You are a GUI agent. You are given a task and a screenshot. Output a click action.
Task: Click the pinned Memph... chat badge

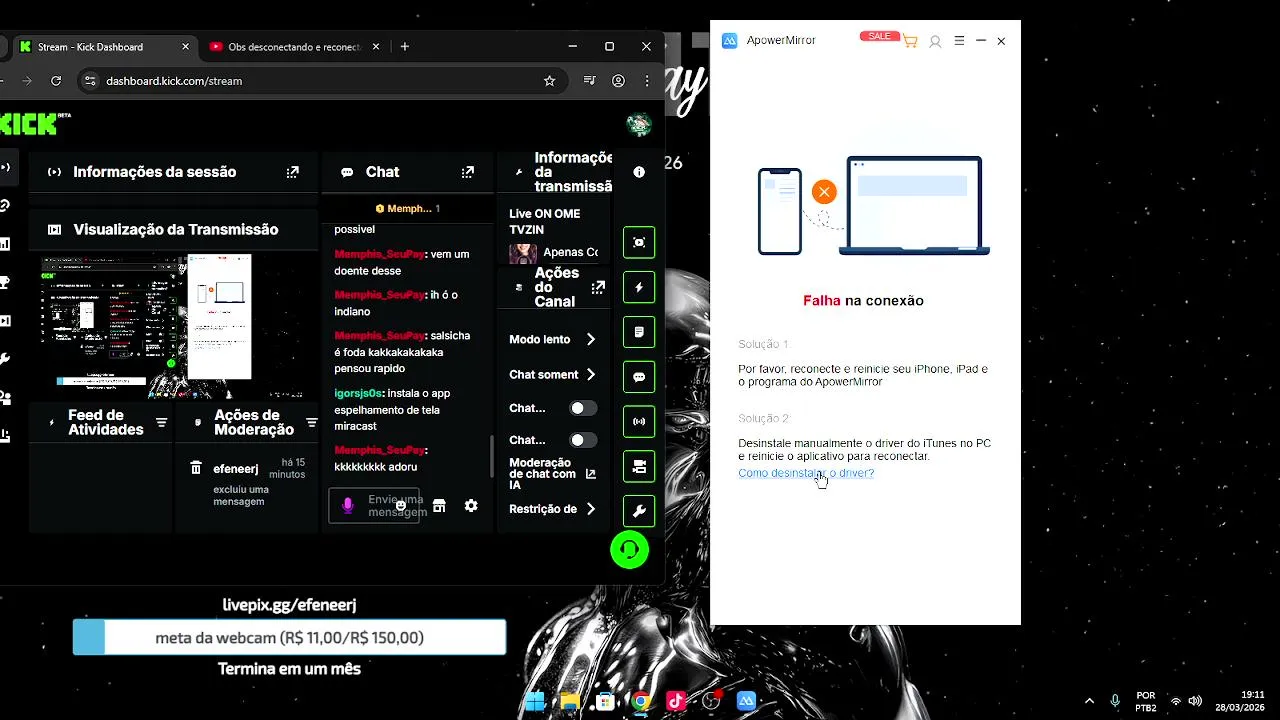[x=407, y=209]
